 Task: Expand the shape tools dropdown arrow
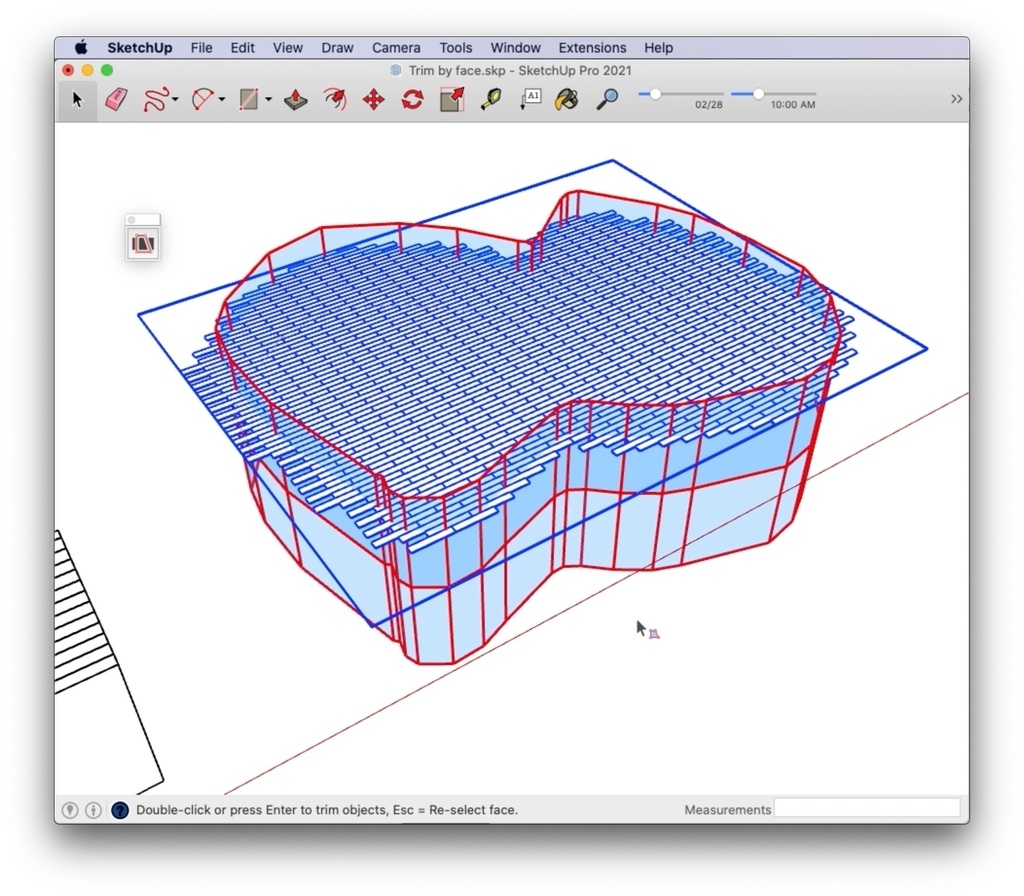pyautogui.click(x=268, y=100)
